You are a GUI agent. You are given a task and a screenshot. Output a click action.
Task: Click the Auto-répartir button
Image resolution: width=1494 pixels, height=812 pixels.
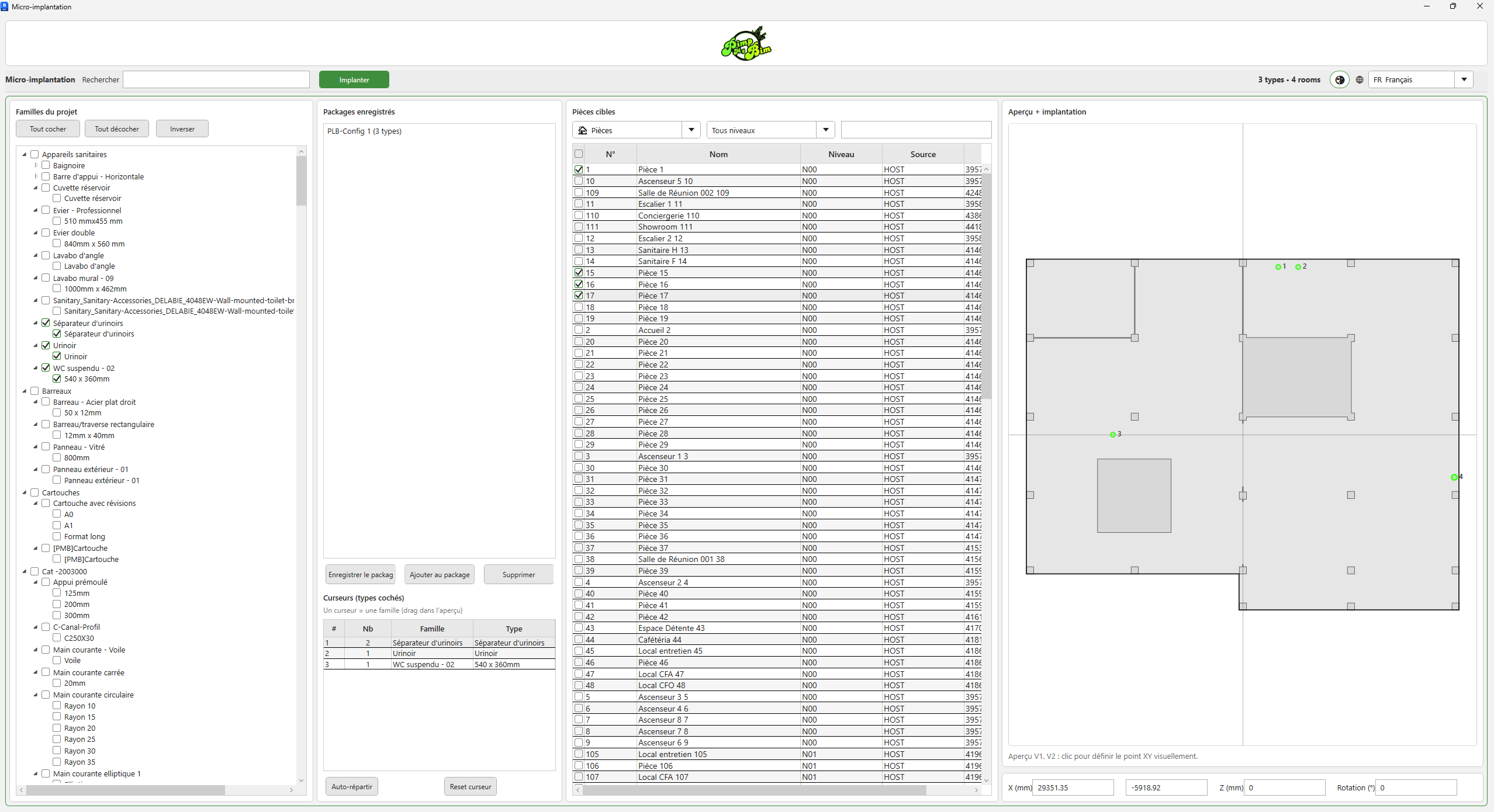[352, 786]
